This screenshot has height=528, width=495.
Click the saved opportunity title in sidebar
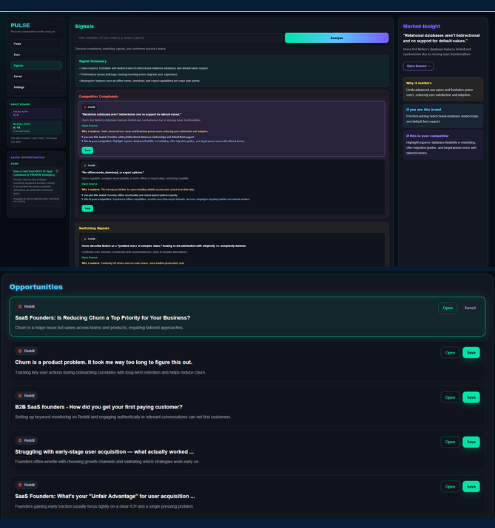(34, 173)
